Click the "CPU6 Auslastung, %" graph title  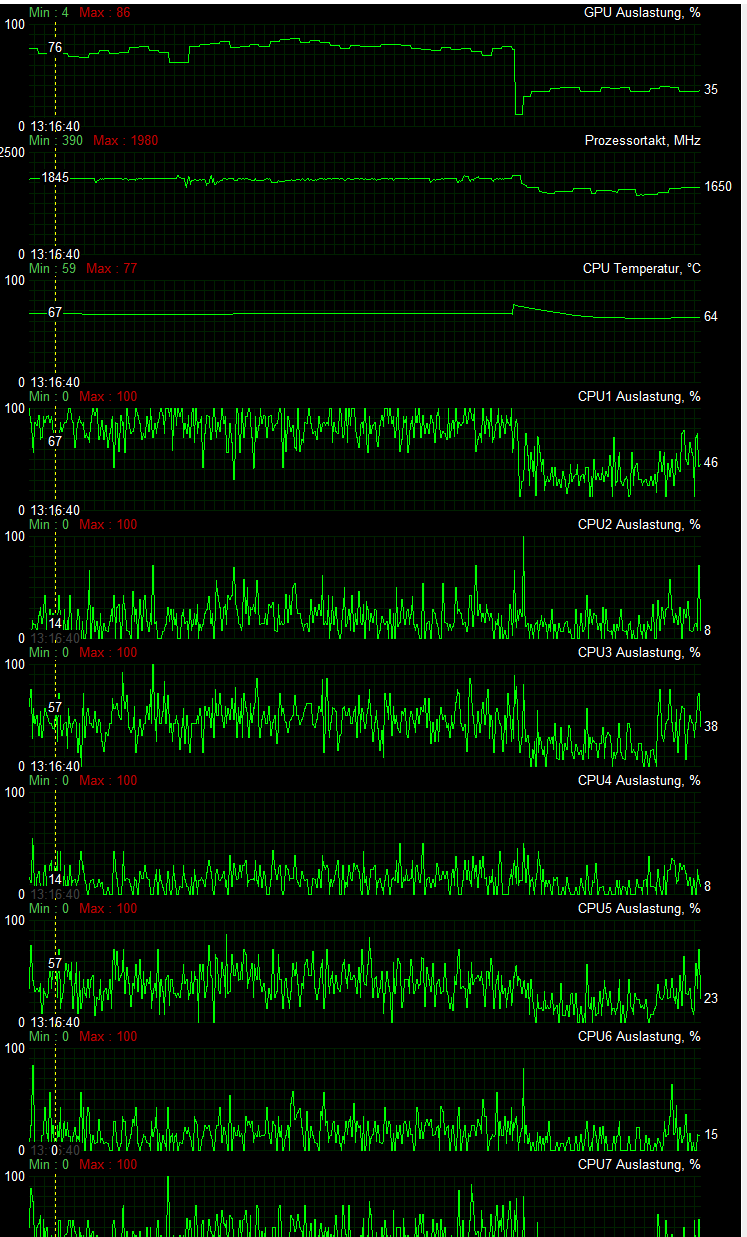pyautogui.click(x=639, y=1037)
